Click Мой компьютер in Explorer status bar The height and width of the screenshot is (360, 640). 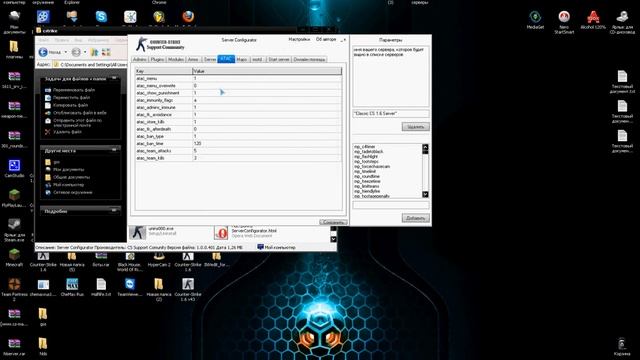276,247
